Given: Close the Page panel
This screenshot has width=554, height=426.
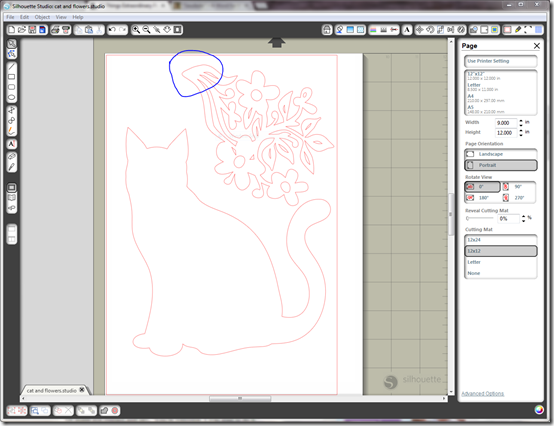Looking at the screenshot, I should click(537, 46).
